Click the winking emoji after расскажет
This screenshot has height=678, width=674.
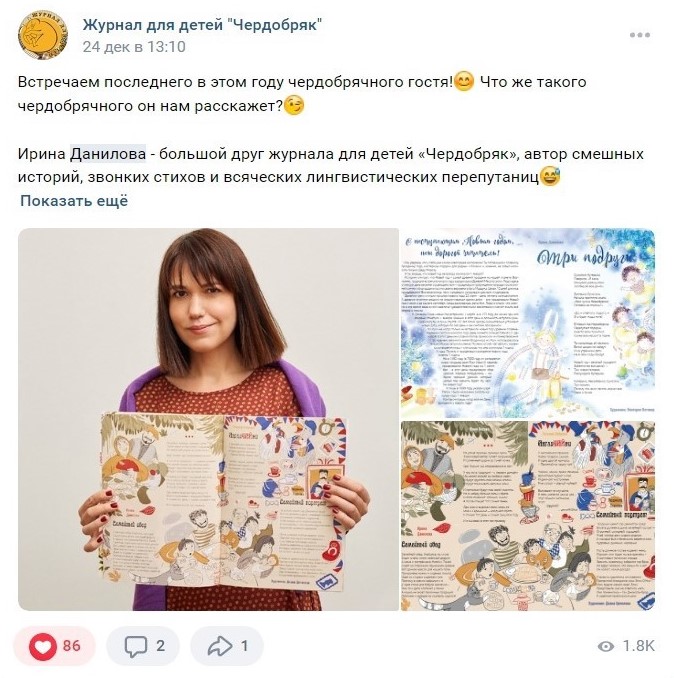tap(294, 105)
